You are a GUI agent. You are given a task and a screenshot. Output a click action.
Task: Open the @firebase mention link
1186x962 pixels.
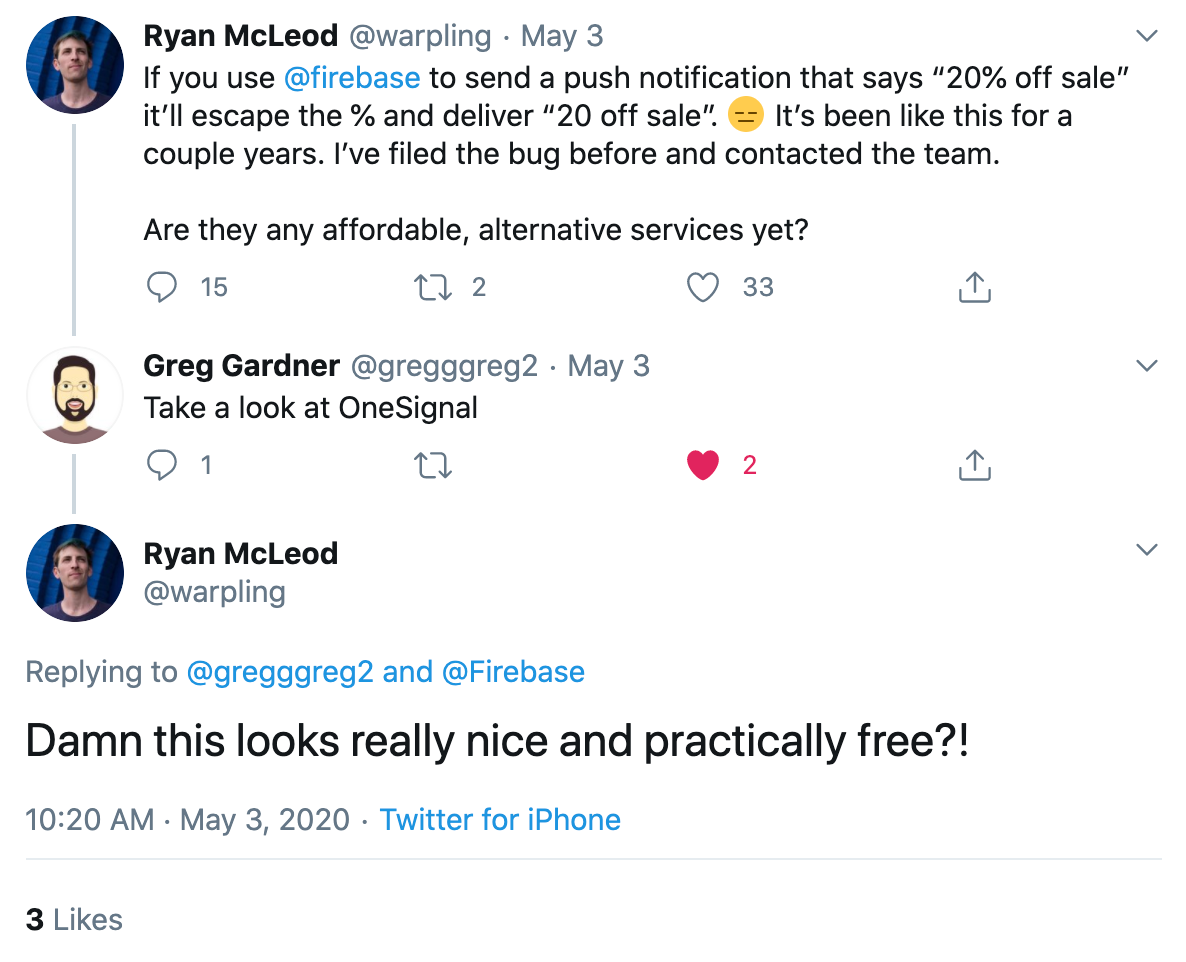(352, 78)
